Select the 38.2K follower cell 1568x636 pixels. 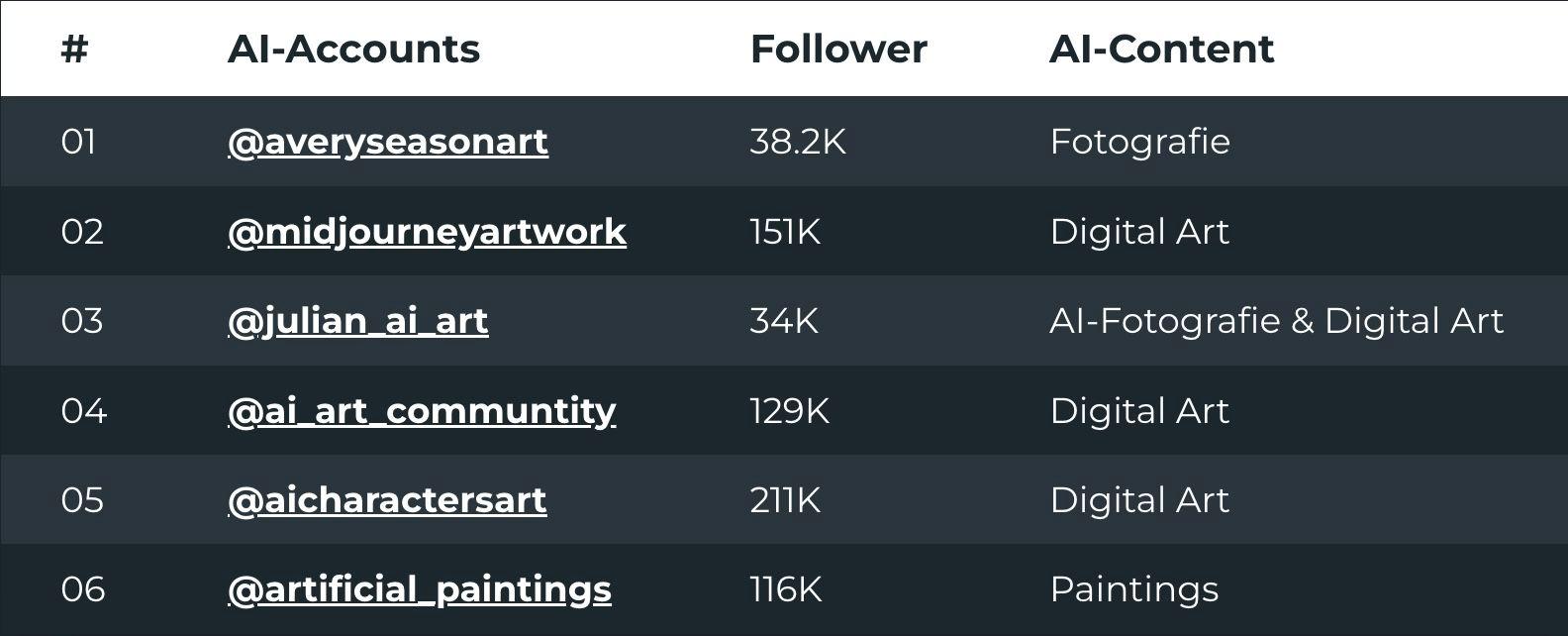(798, 142)
